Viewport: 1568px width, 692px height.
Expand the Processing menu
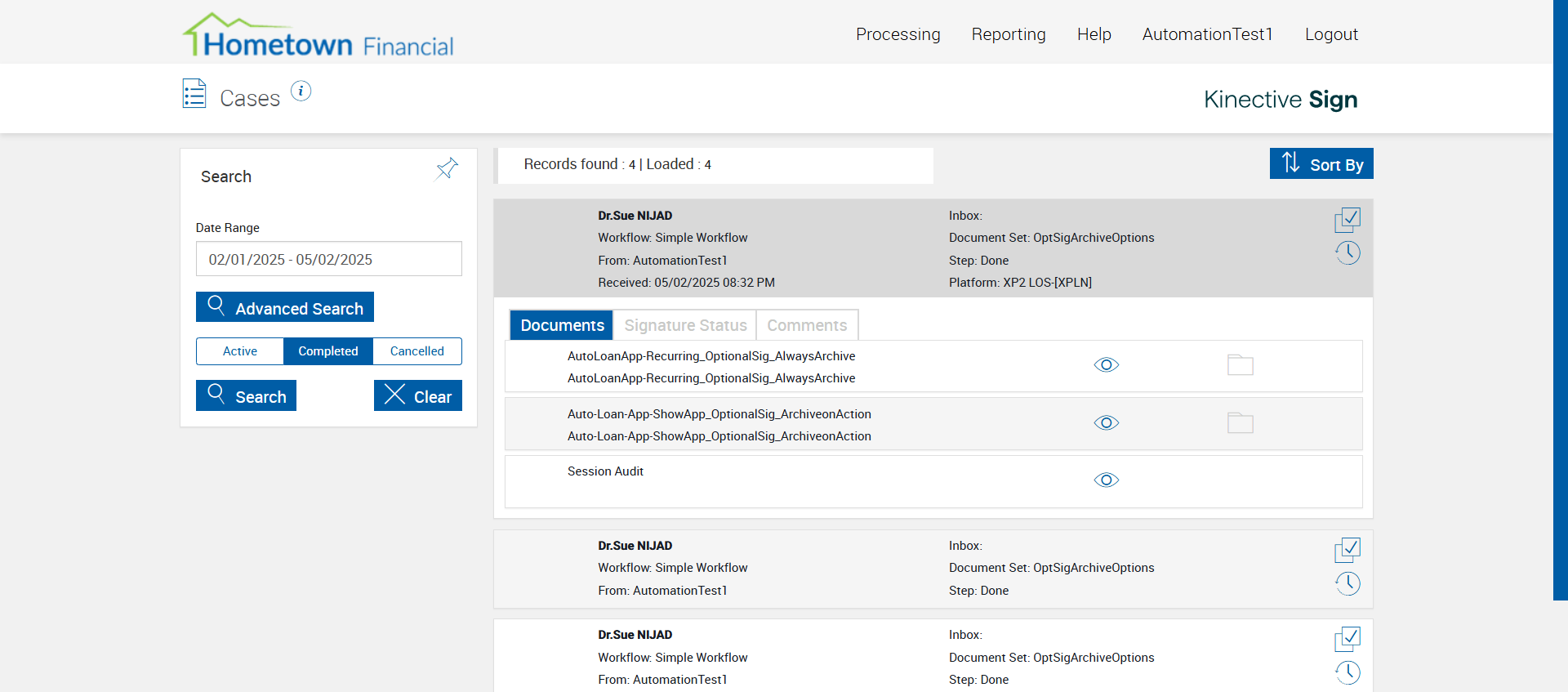(x=898, y=34)
